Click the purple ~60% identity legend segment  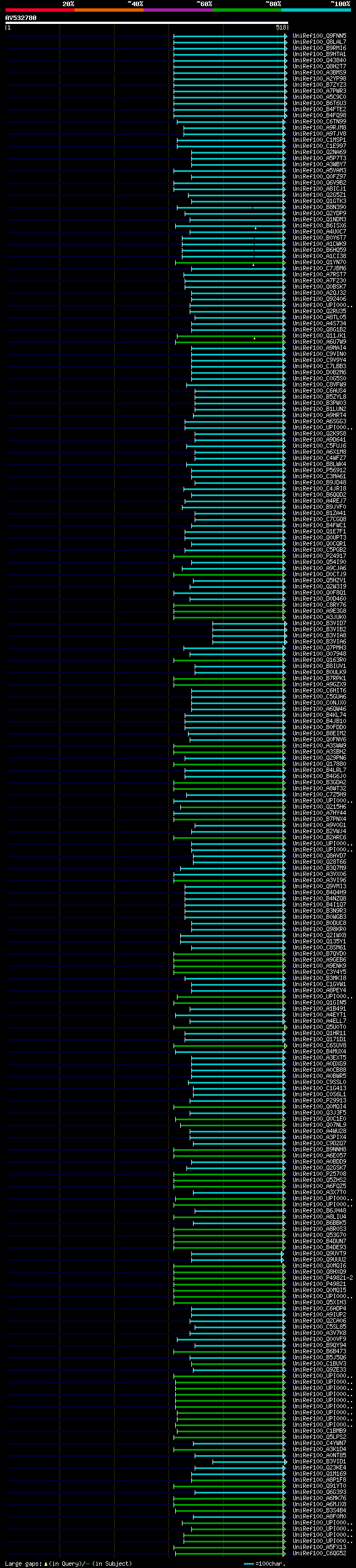coord(179,10)
